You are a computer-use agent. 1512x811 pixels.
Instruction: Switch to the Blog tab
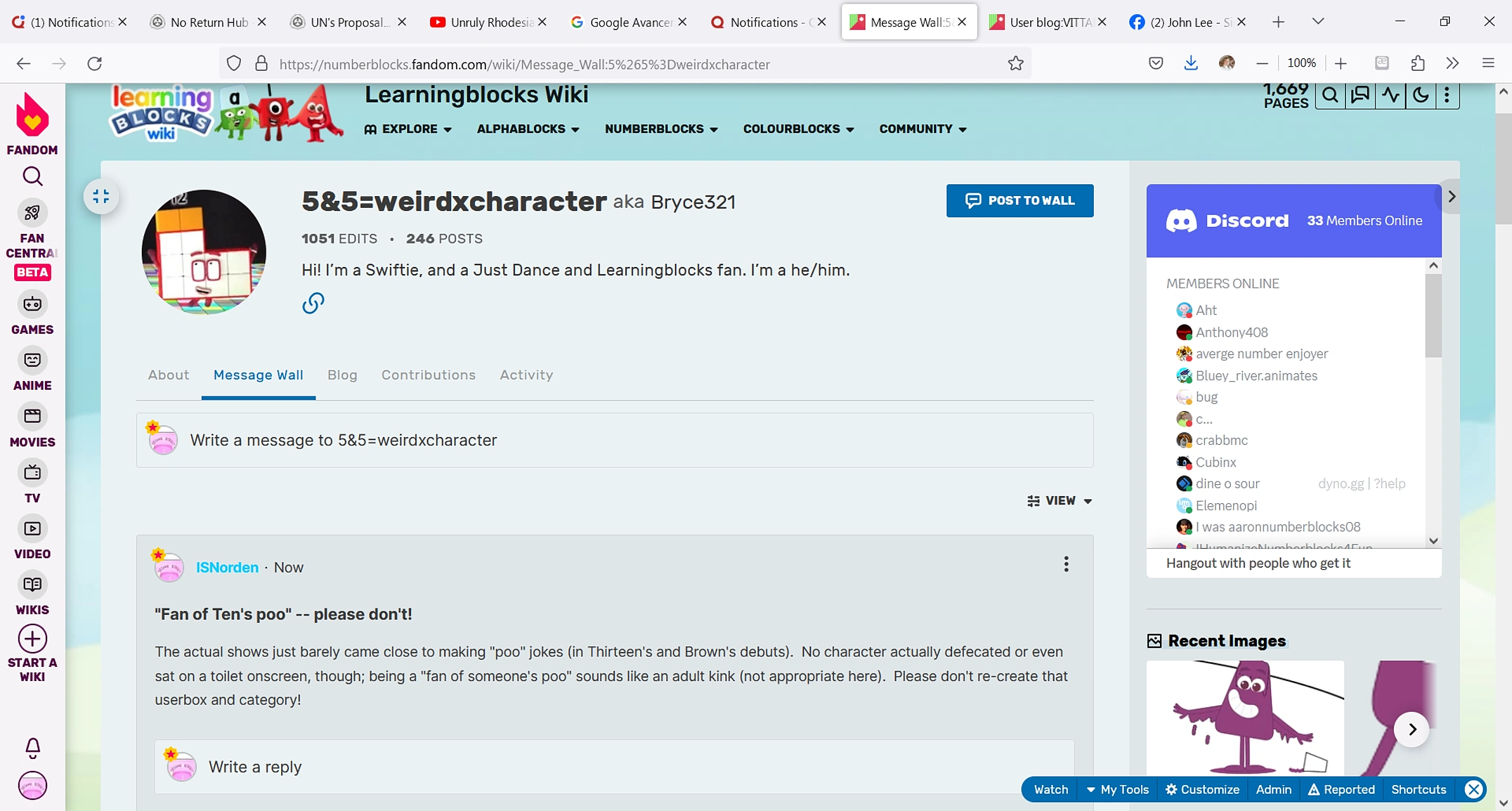pyautogui.click(x=342, y=375)
